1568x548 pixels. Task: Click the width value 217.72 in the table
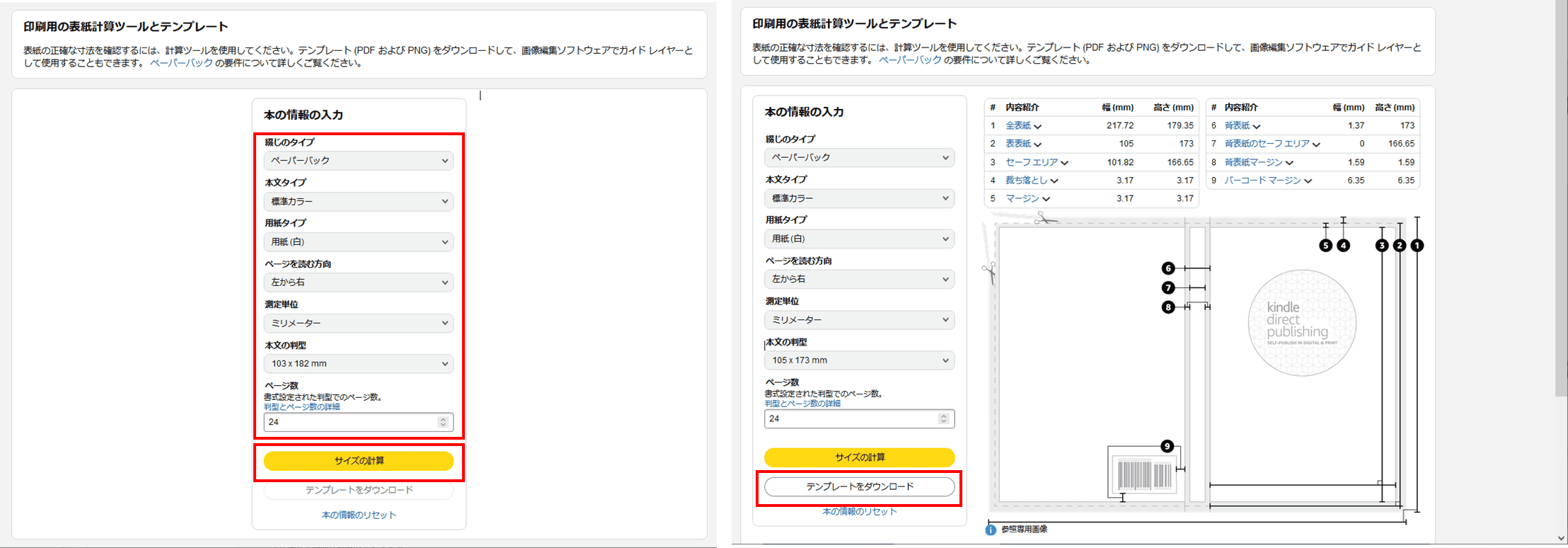[x=1120, y=126]
